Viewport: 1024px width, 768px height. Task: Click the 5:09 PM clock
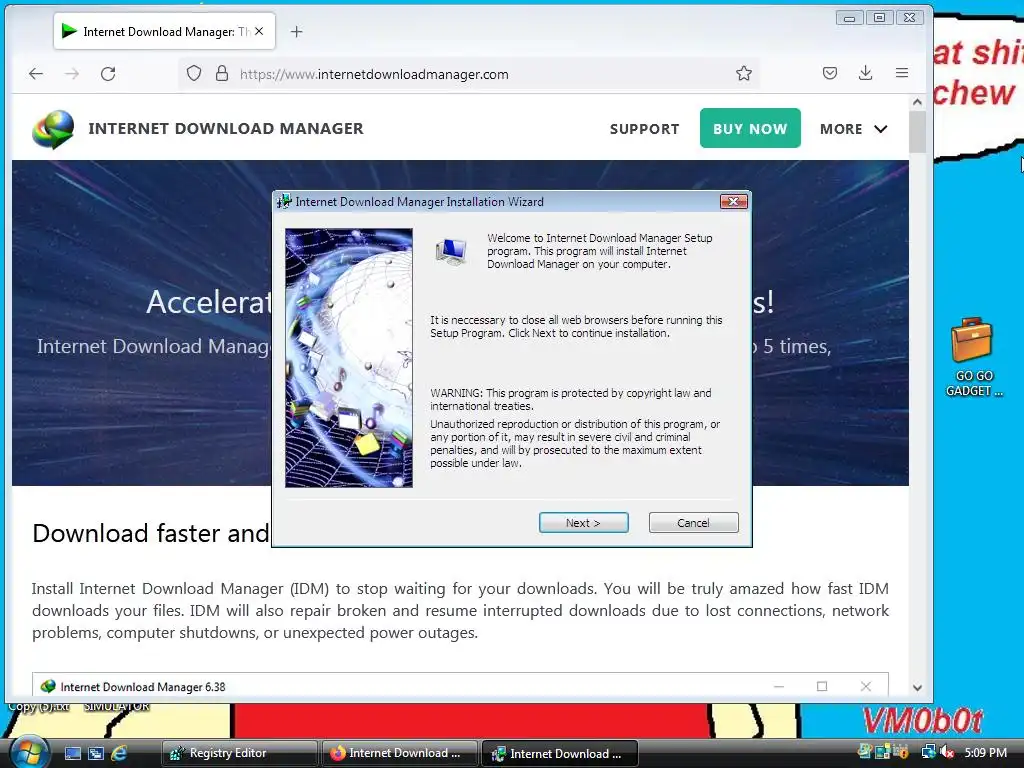(x=985, y=752)
